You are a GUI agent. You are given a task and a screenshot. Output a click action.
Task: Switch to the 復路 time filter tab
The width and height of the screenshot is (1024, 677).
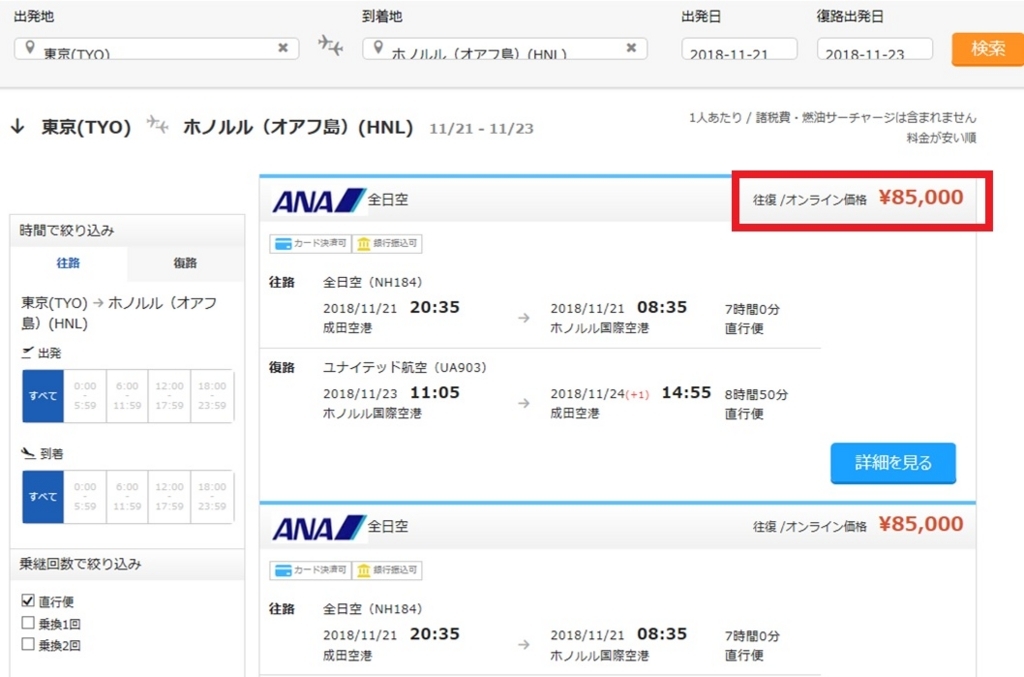pyautogui.click(x=185, y=263)
